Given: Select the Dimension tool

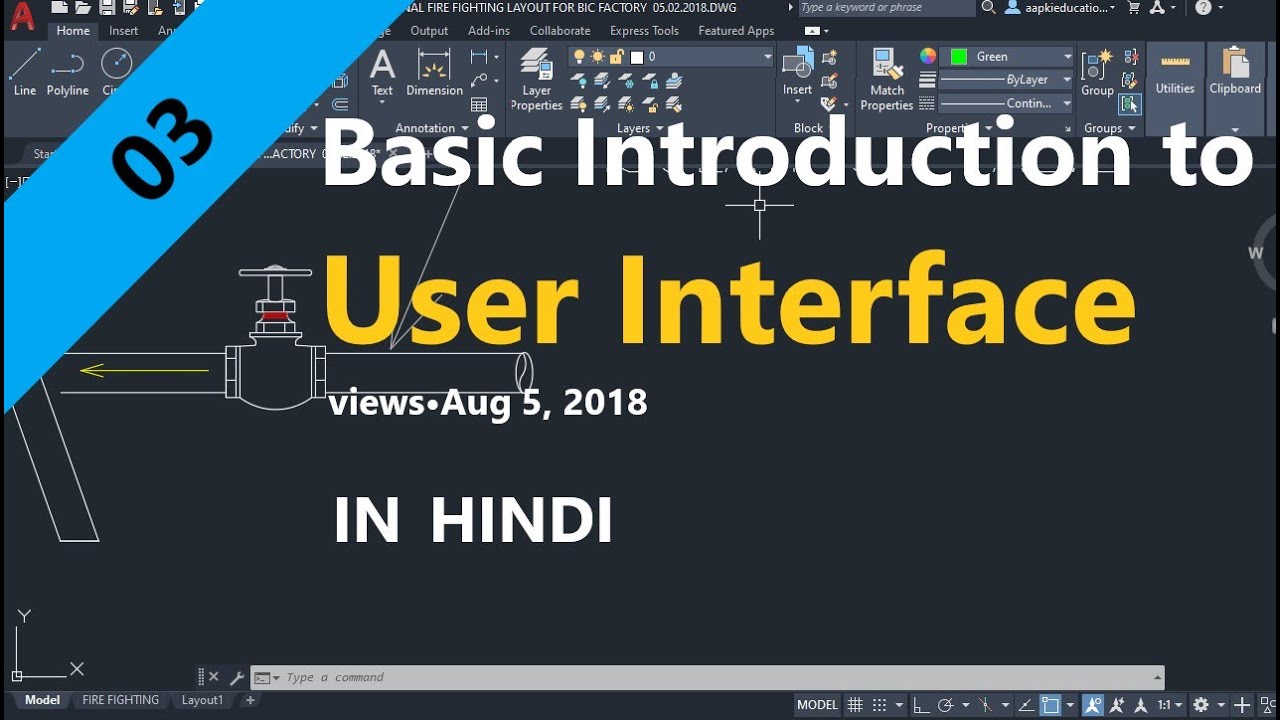Looking at the screenshot, I should click(434, 72).
